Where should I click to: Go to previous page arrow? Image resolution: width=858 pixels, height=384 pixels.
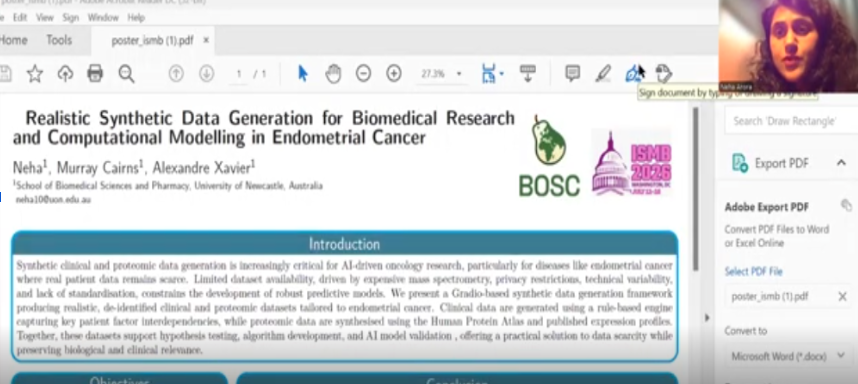pos(176,73)
